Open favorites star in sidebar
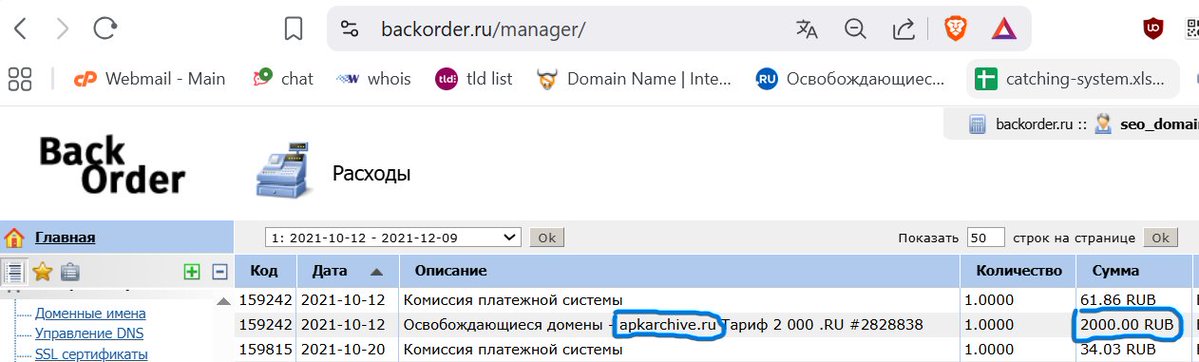This screenshot has height=362, width=1199. [x=43, y=272]
